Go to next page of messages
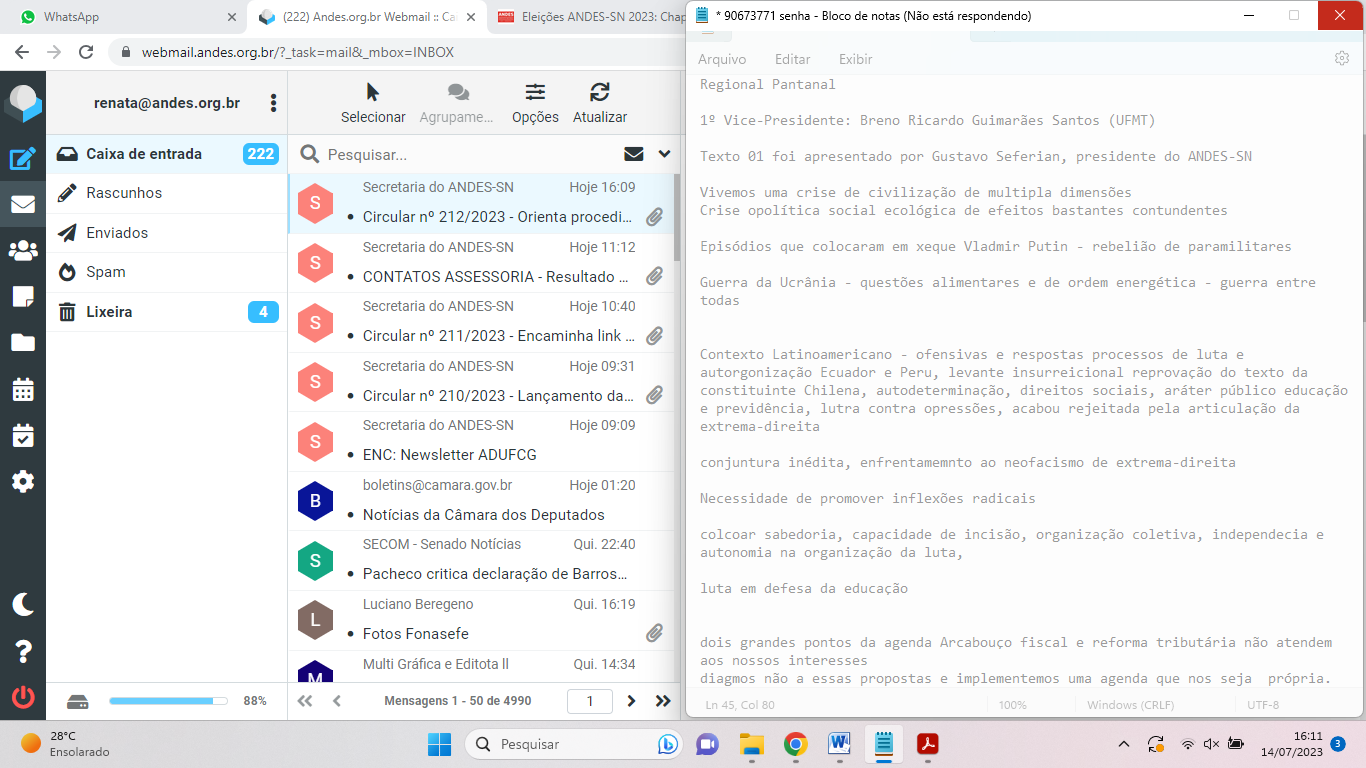 click(631, 701)
